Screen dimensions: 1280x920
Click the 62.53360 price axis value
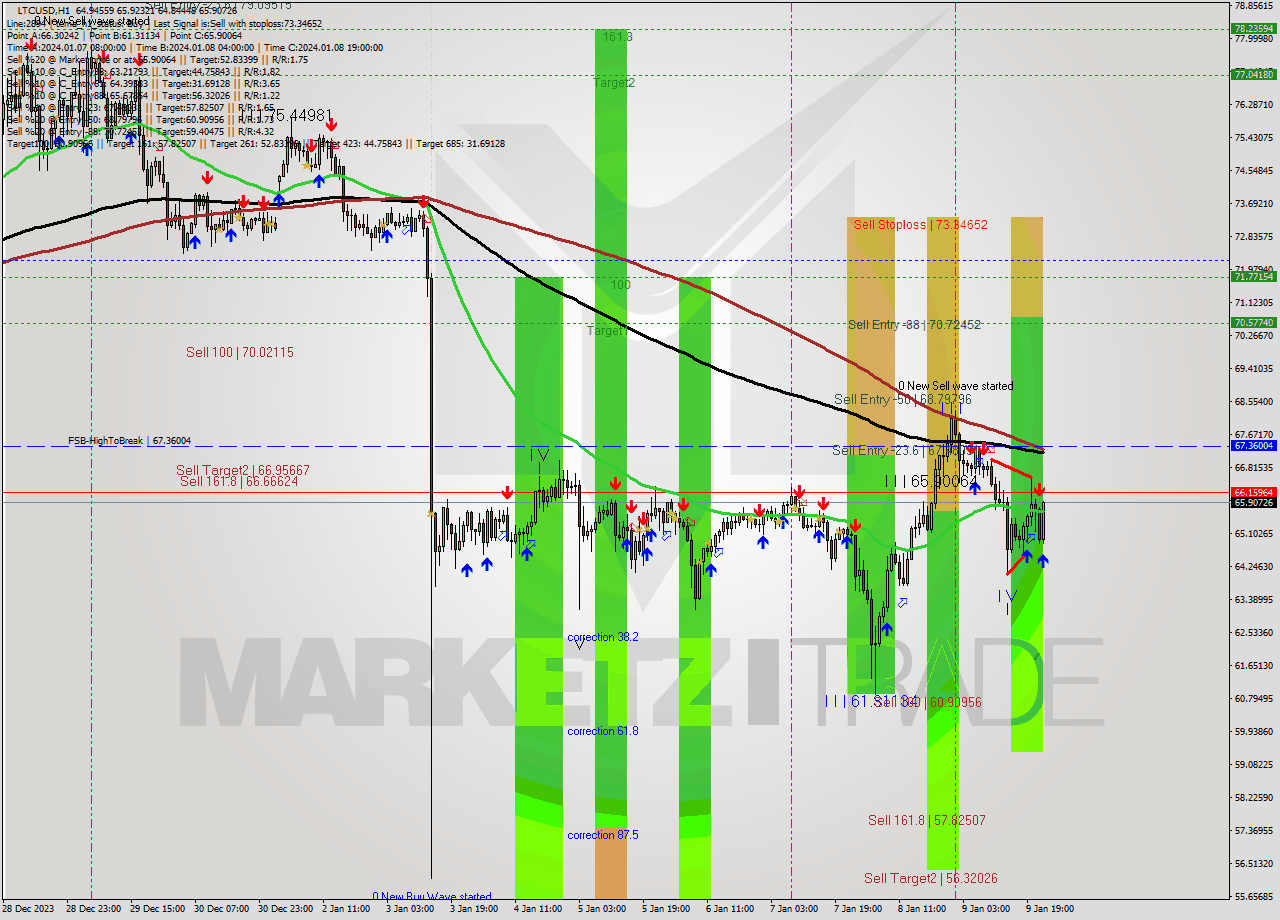pos(1254,633)
